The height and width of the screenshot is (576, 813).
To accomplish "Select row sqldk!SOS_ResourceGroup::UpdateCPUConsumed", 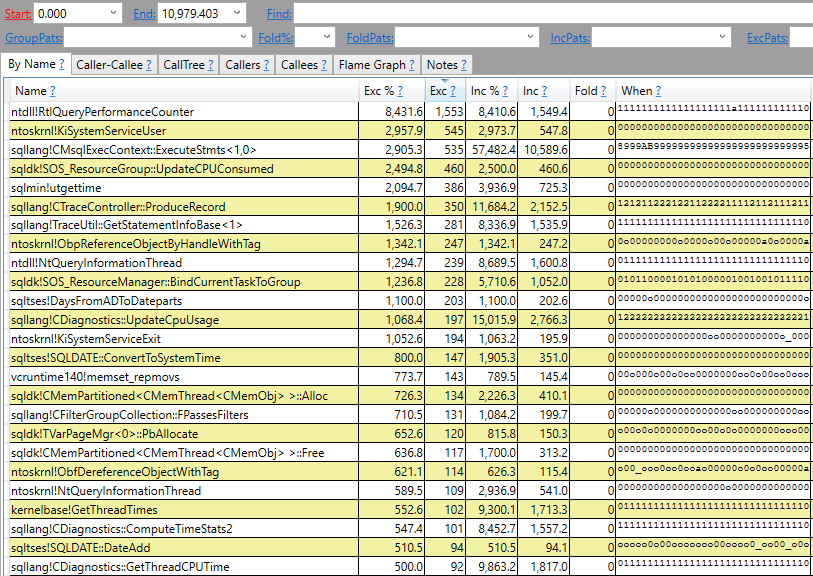I will pyautogui.click(x=410, y=168).
